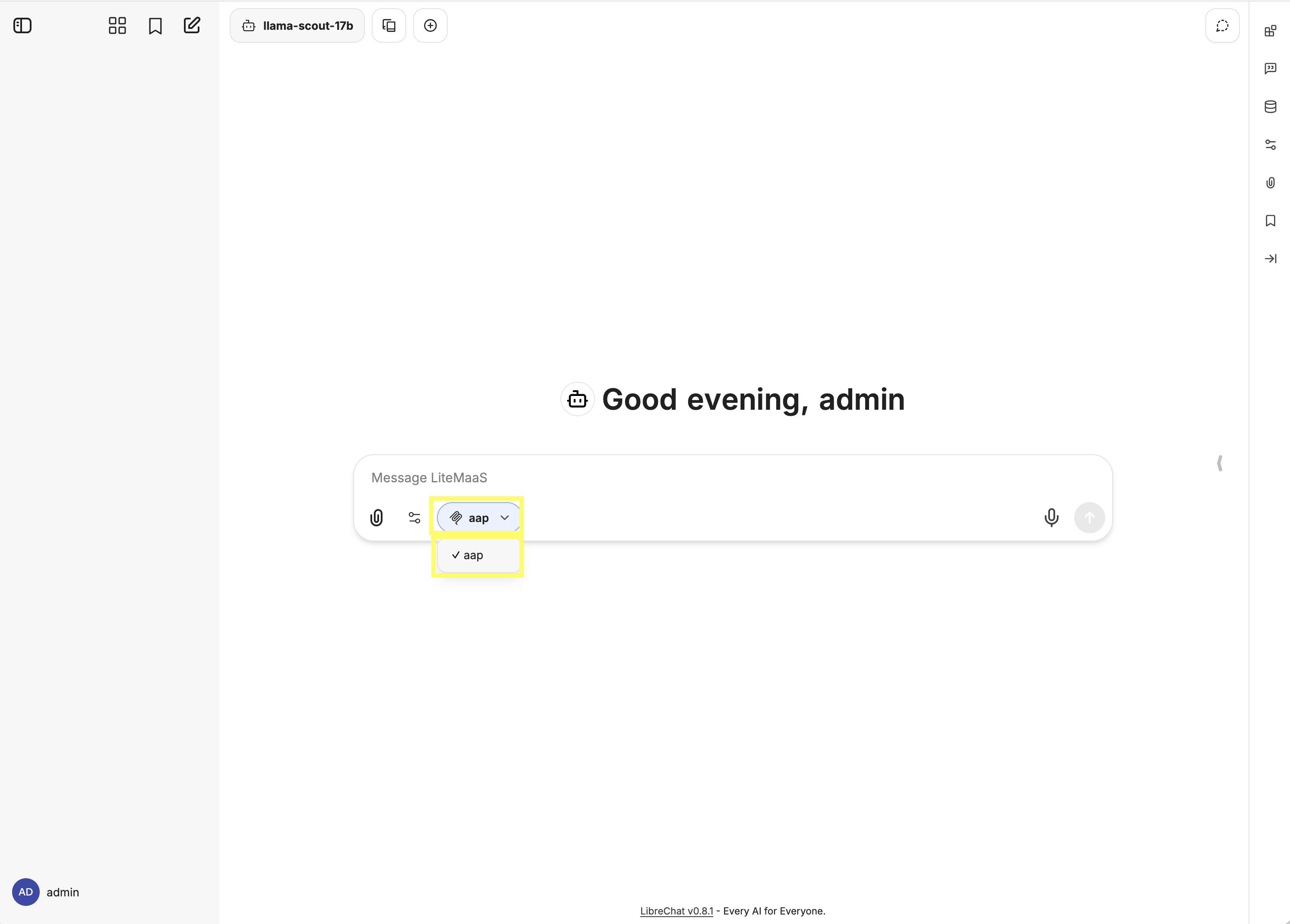
Task: Attach a file with the paperclip icon
Action: [376, 517]
